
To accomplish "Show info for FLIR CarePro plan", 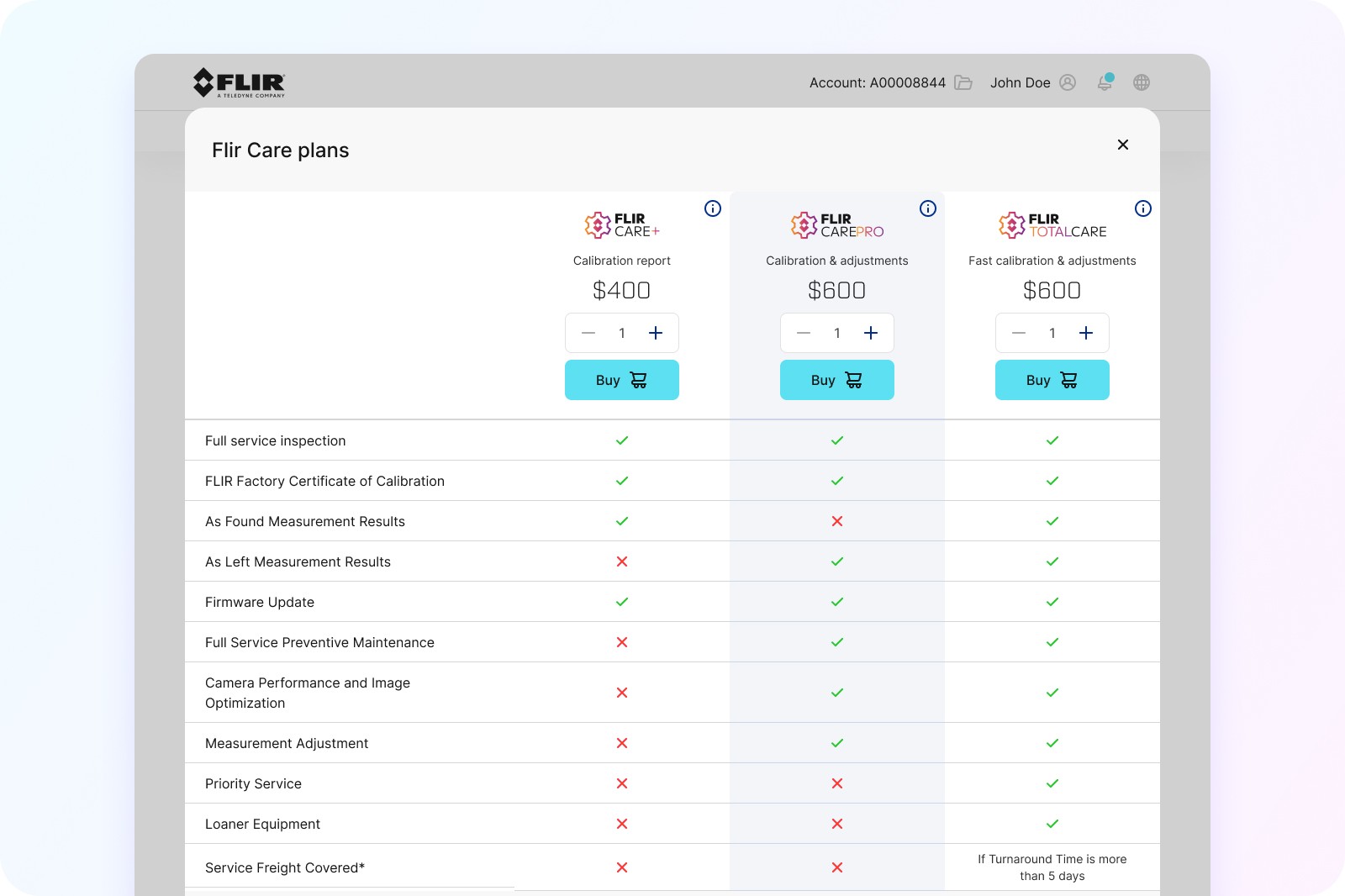I will tap(928, 208).
